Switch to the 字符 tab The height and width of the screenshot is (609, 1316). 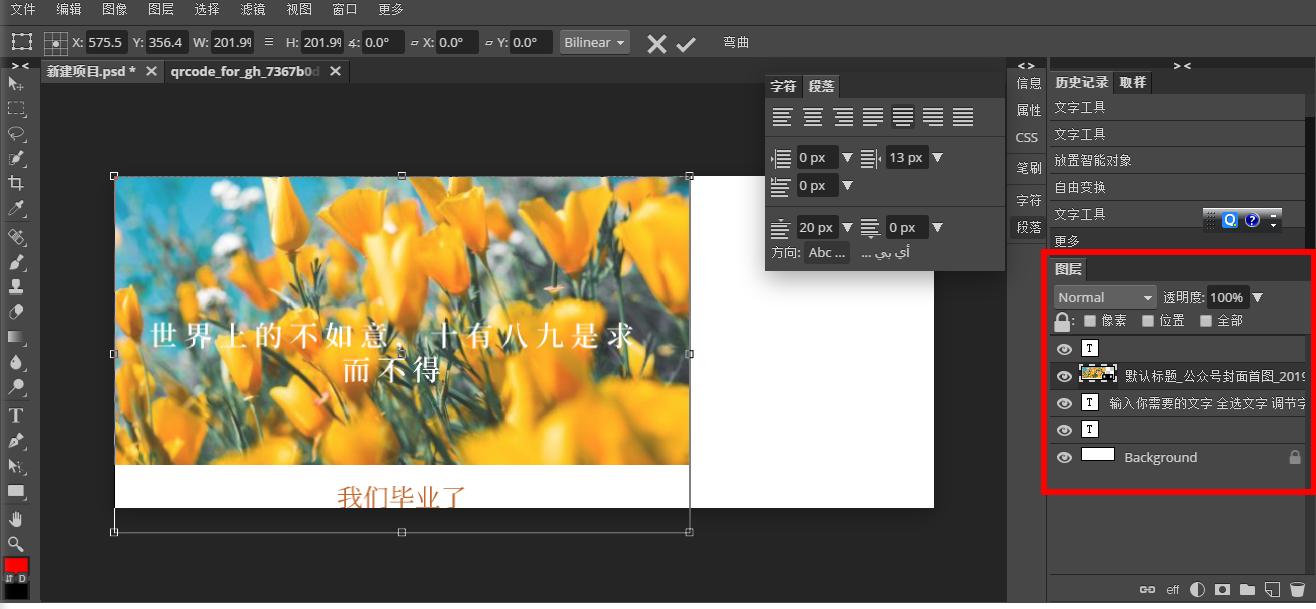click(783, 87)
